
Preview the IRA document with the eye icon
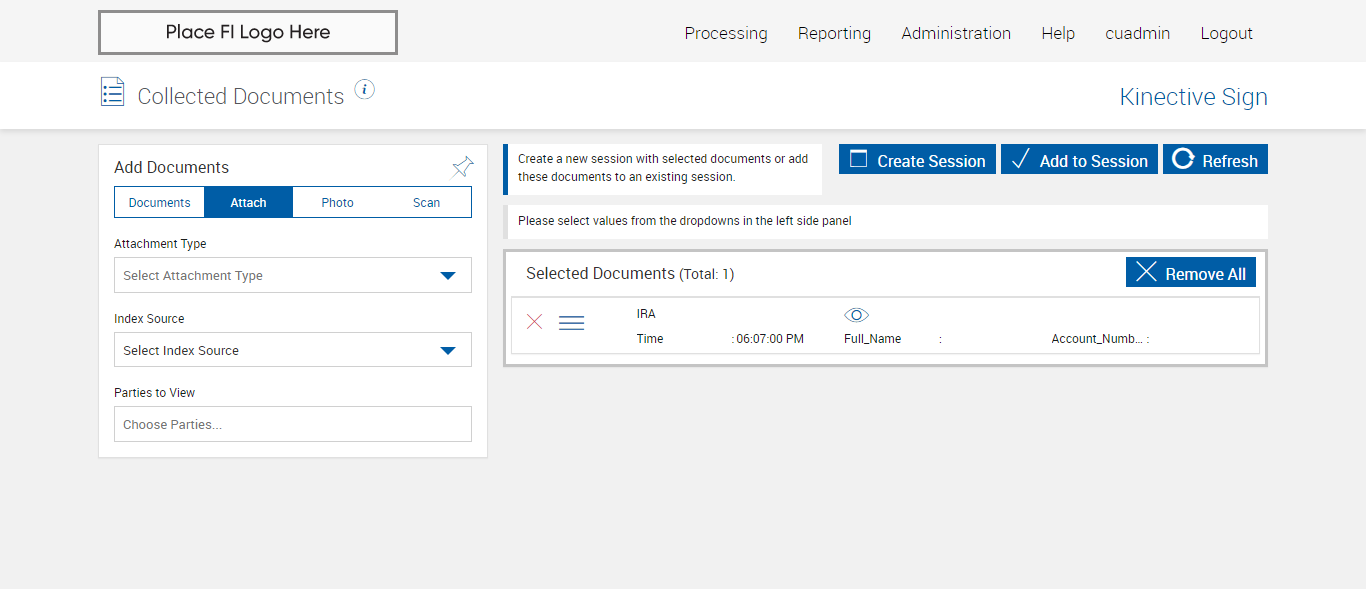(x=856, y=315)
